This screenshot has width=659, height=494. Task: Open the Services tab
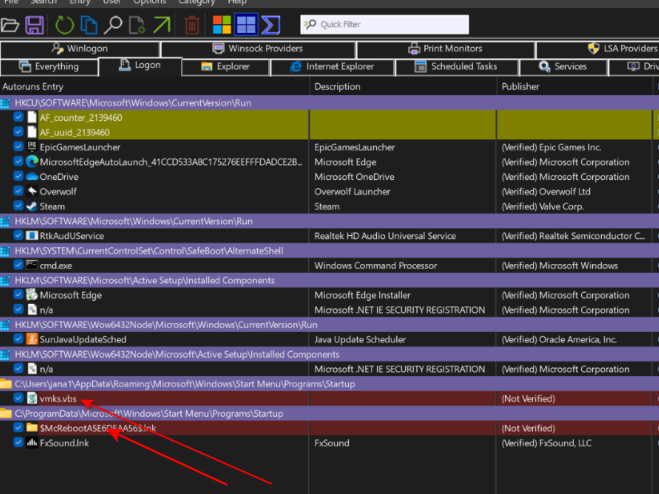click(563, 67)
